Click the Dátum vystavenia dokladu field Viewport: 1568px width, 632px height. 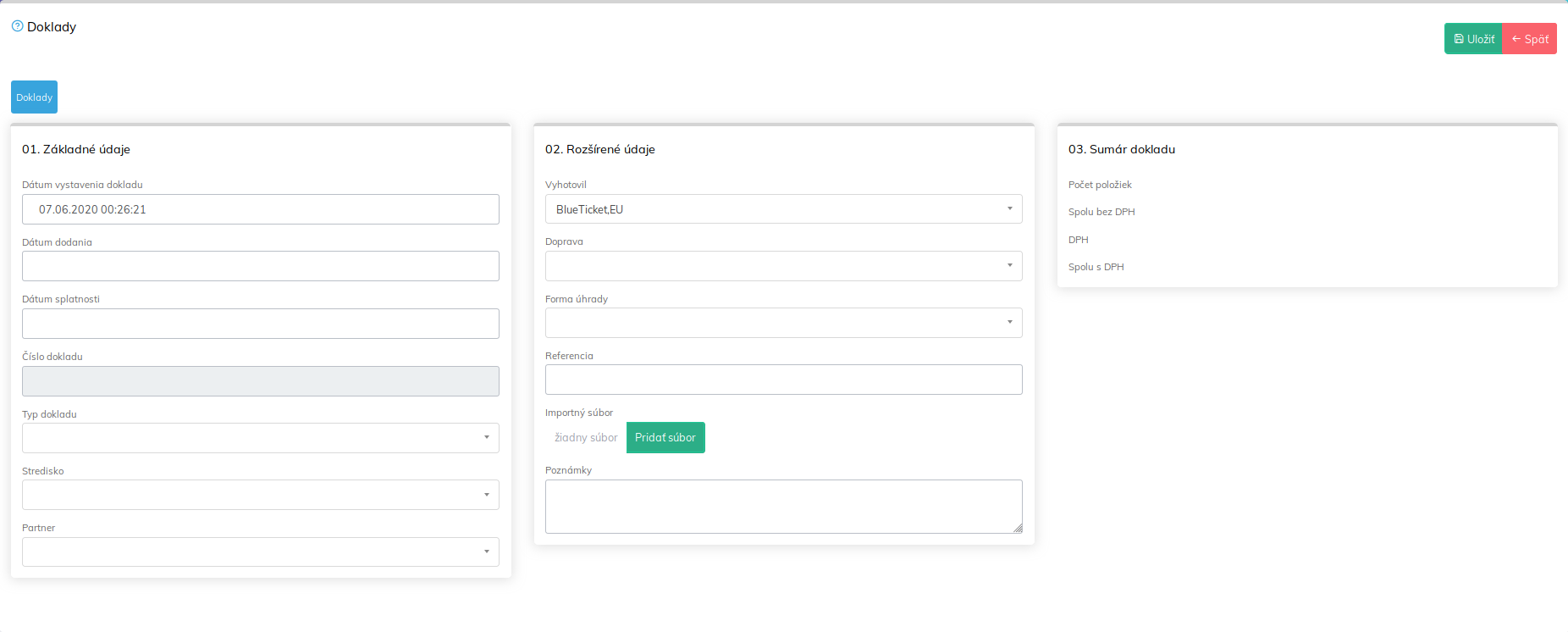260,209
